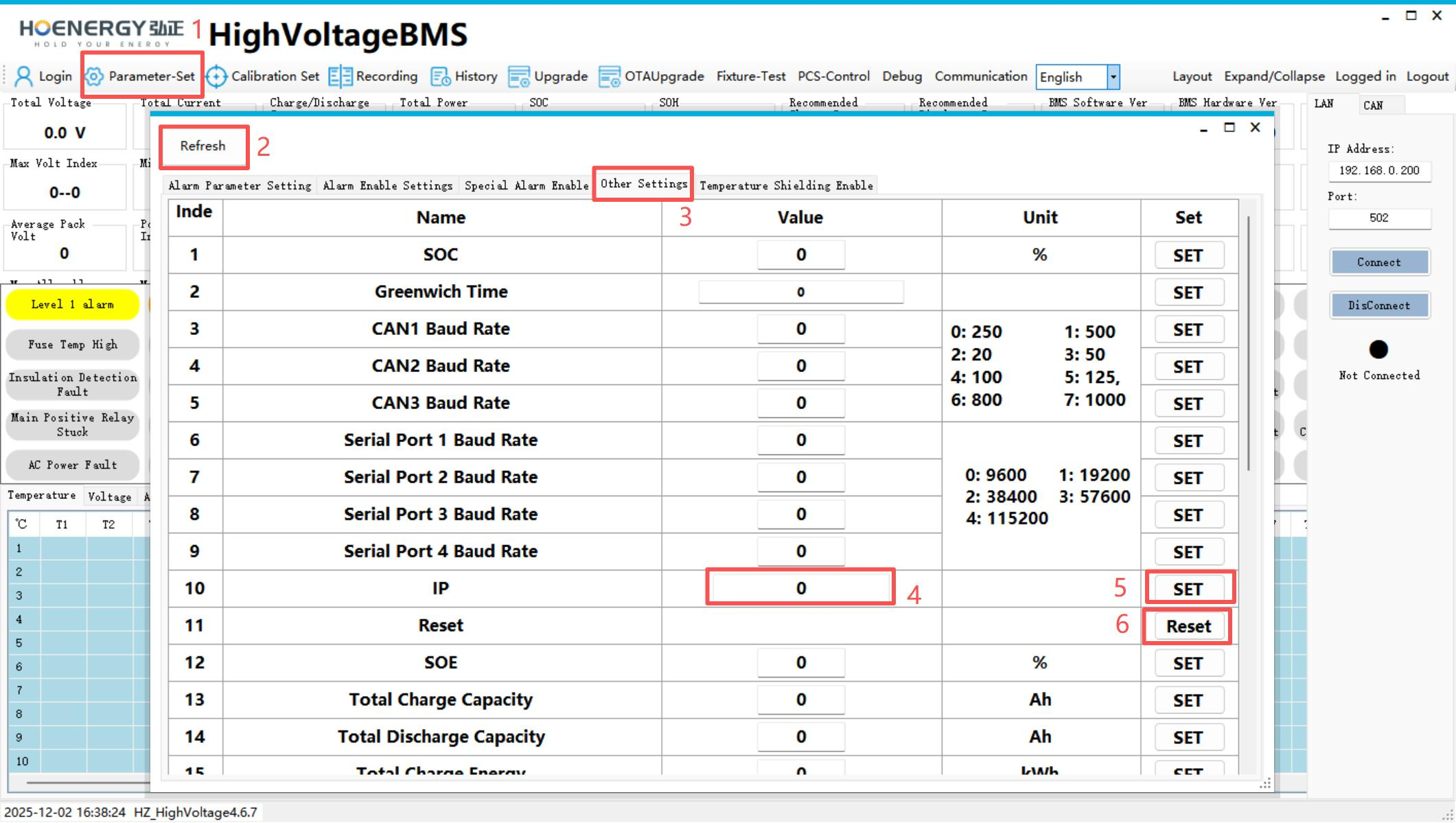Image resolution: width=1456 pixels, height=823 pixels.
Task: Open PCS-Control menu
Action: 833,76
